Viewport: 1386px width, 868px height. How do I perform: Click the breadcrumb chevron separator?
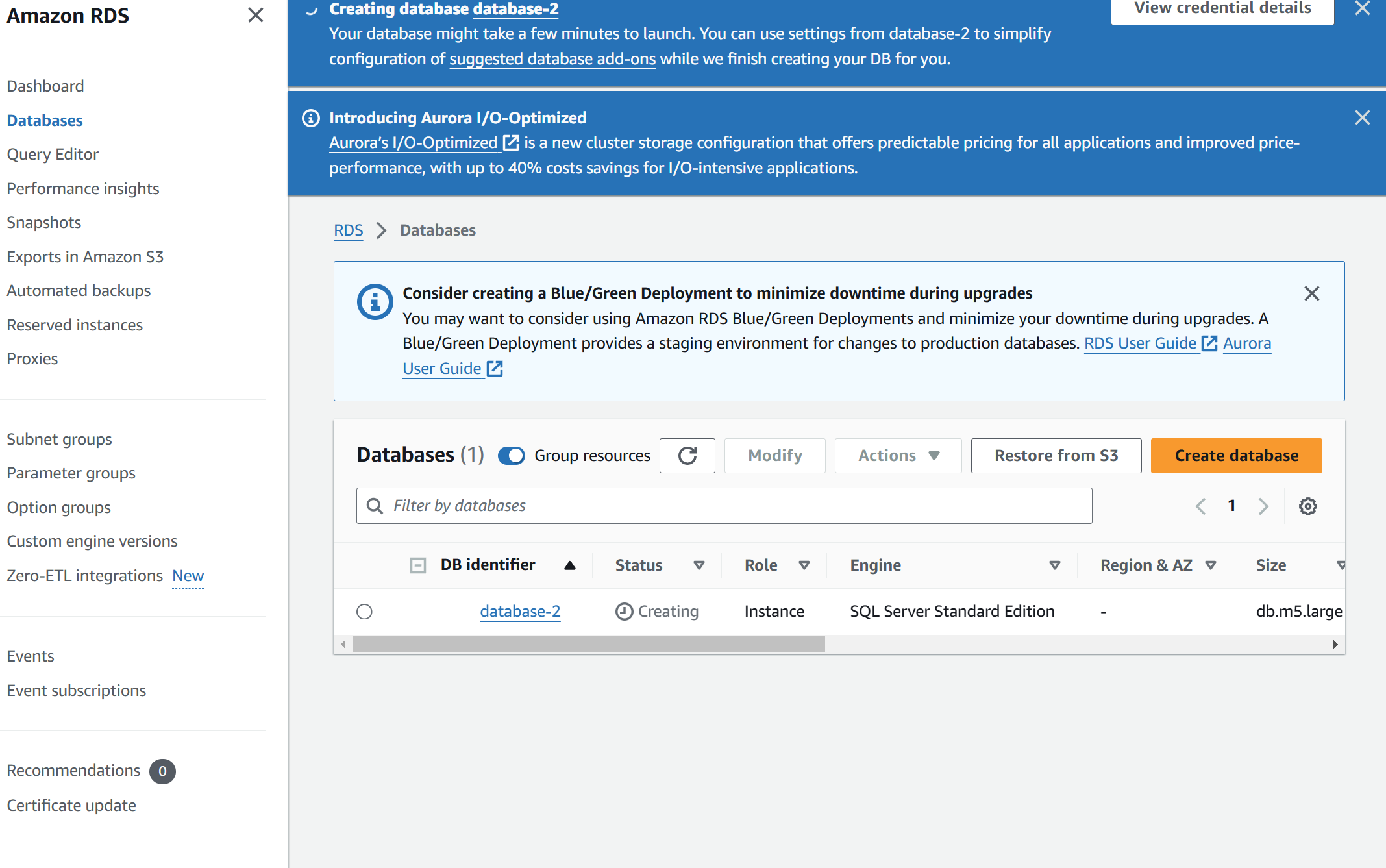[382, 230]
